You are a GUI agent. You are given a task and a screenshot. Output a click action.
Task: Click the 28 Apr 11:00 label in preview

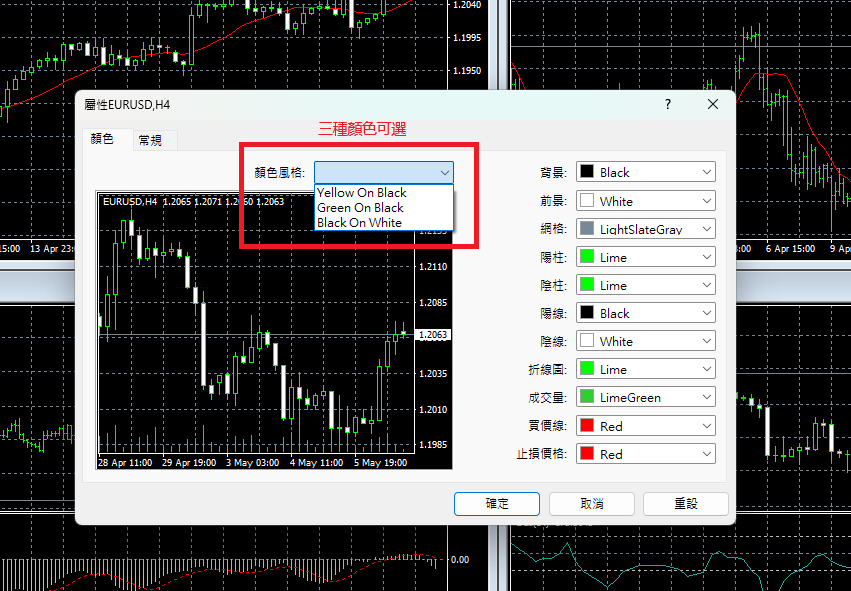tap(125, 463)
